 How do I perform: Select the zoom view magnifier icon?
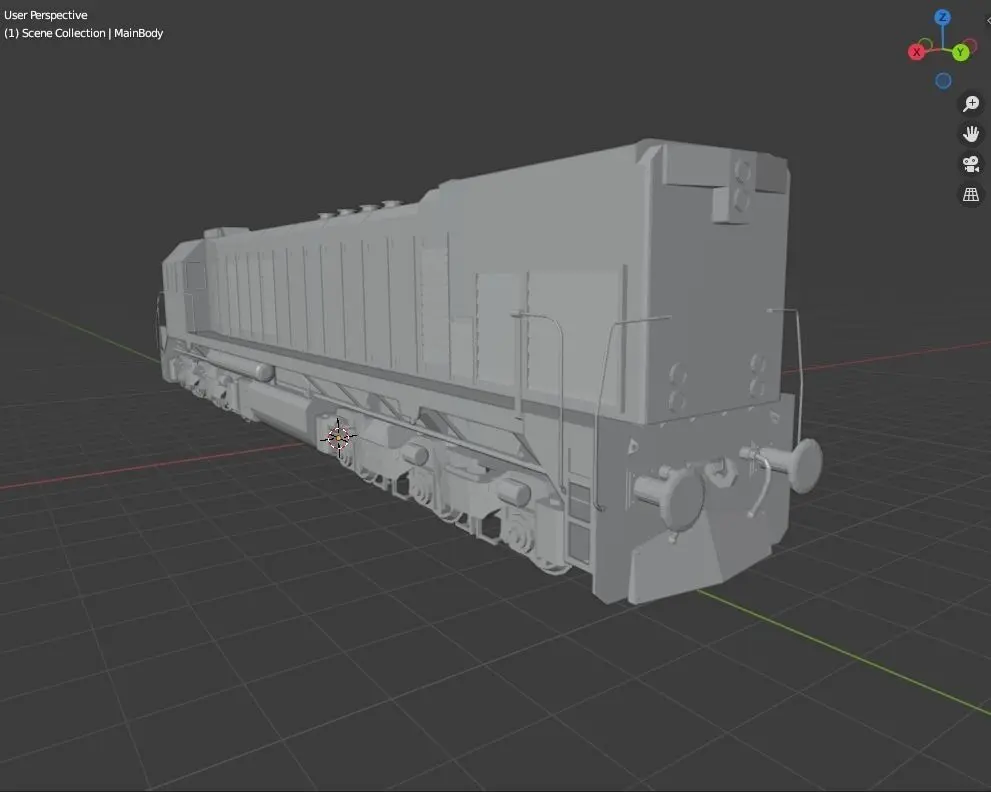[x=971, y=104]
